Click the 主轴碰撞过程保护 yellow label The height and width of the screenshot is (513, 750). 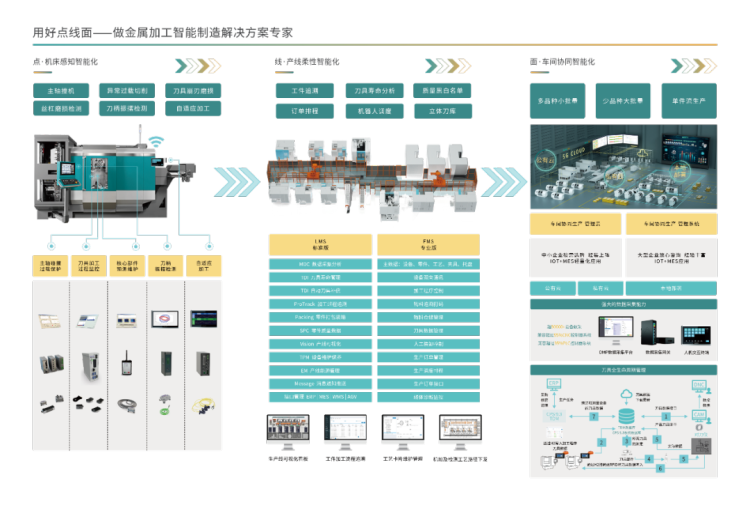(50, 266)
